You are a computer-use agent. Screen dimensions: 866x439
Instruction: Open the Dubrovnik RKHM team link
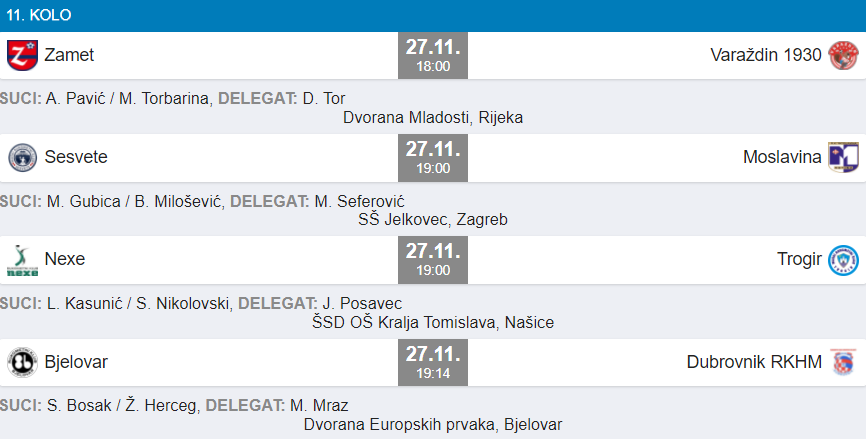coord(754,362)
